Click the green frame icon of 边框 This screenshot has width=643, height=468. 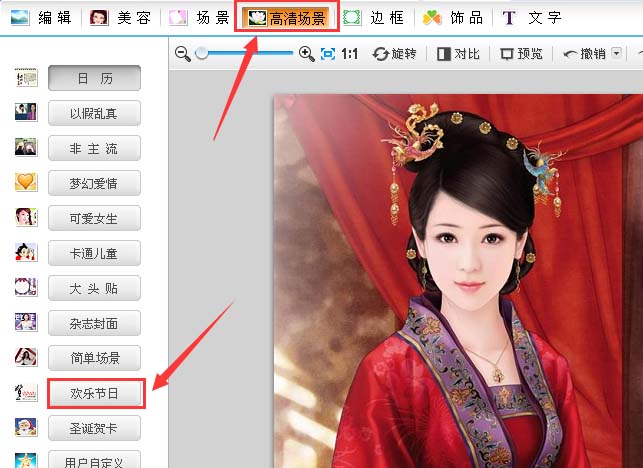coord(352,18)
